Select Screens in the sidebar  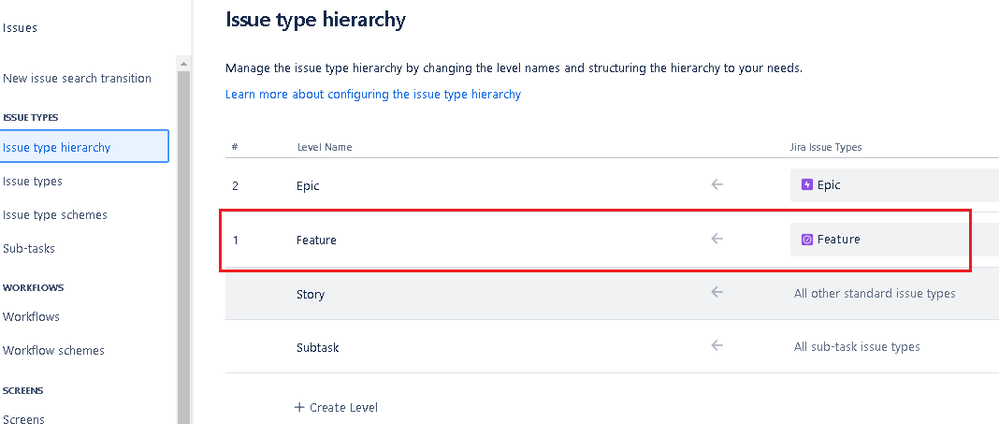(24, 419)
